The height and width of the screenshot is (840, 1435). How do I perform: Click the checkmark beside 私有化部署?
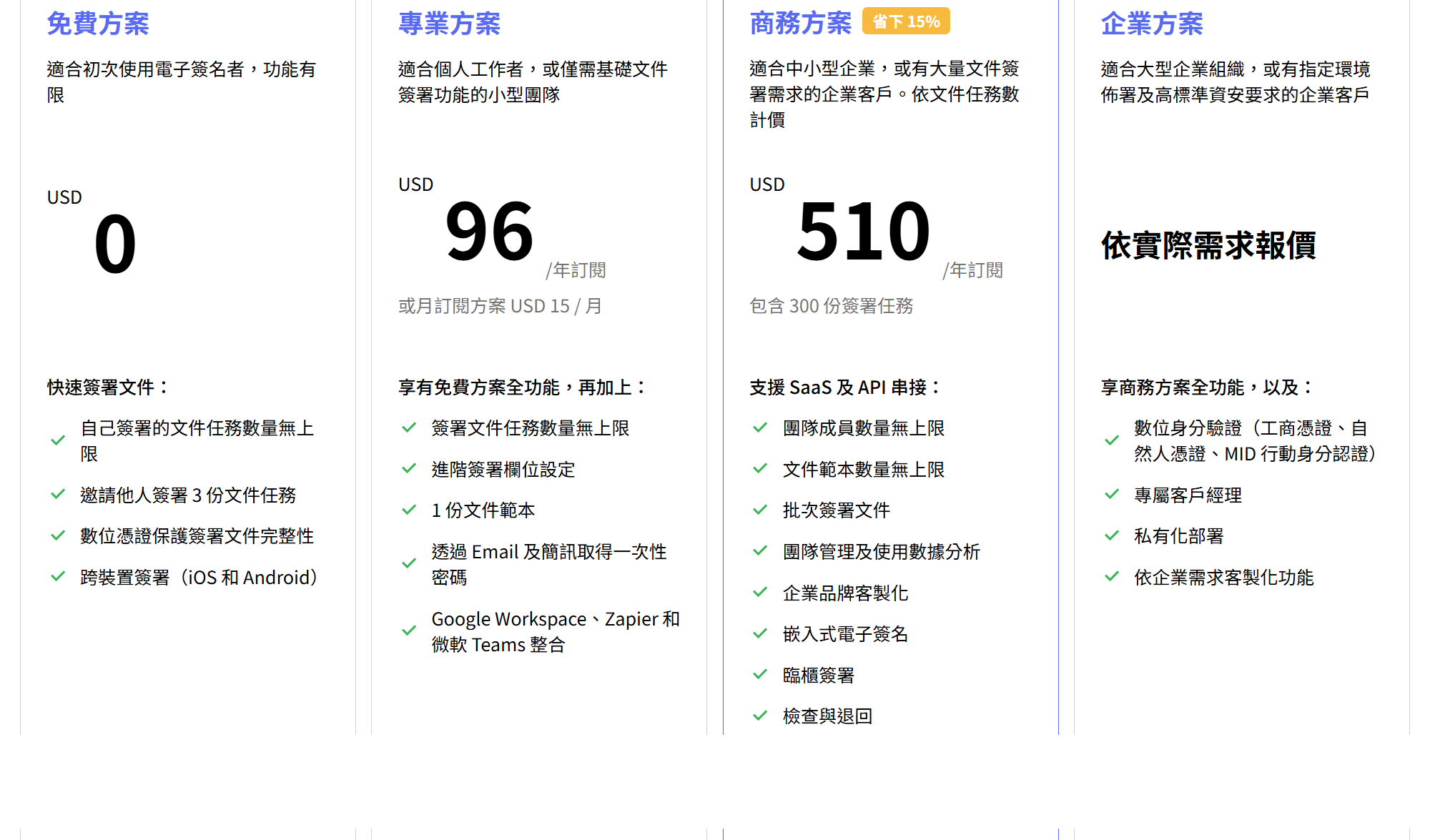[x=1112, y=535]
